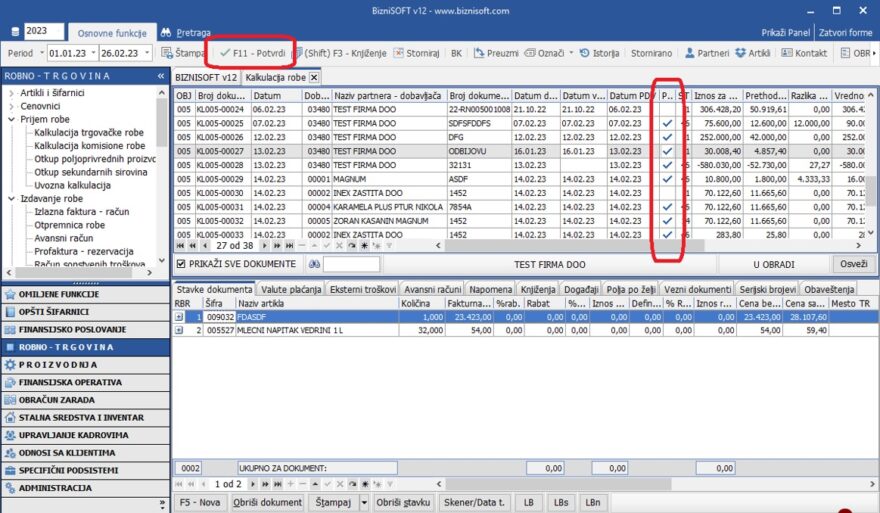Open the period start date dropdown
This screenshot has height=513, width=880.
pyautogui.click(x=91, y=52)
